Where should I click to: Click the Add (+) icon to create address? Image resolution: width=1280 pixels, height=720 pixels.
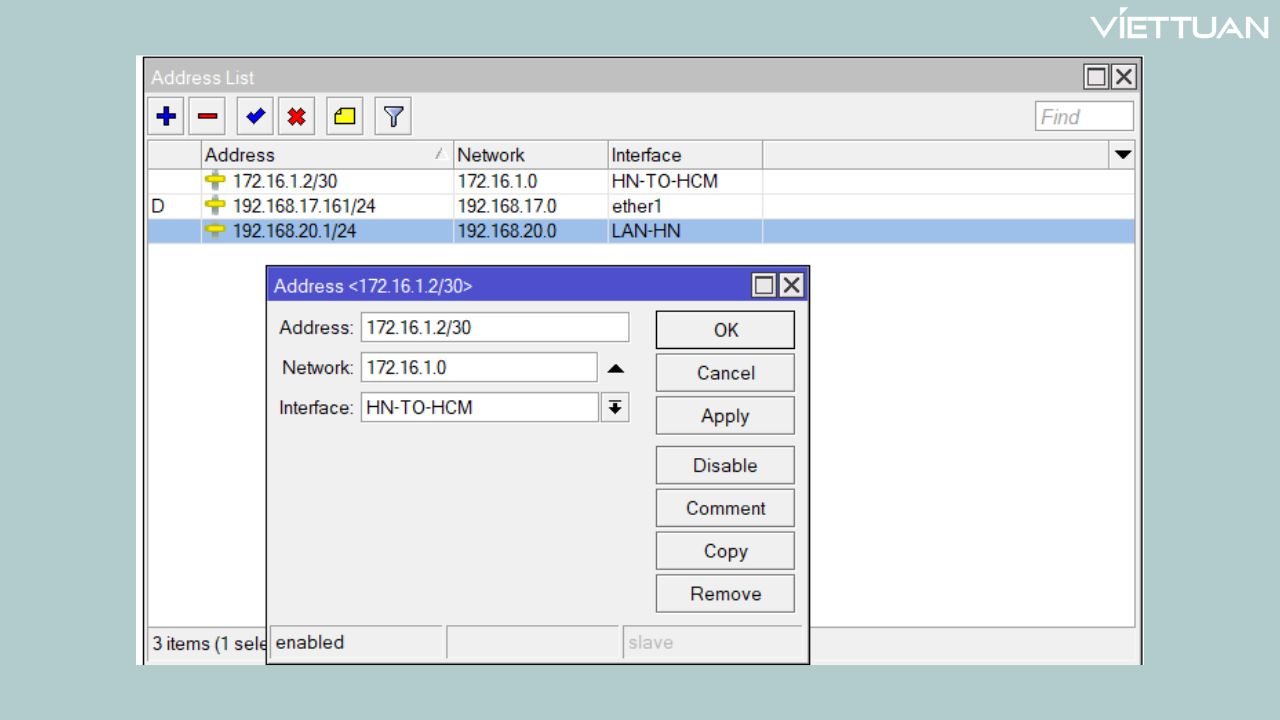click(165, 115)
